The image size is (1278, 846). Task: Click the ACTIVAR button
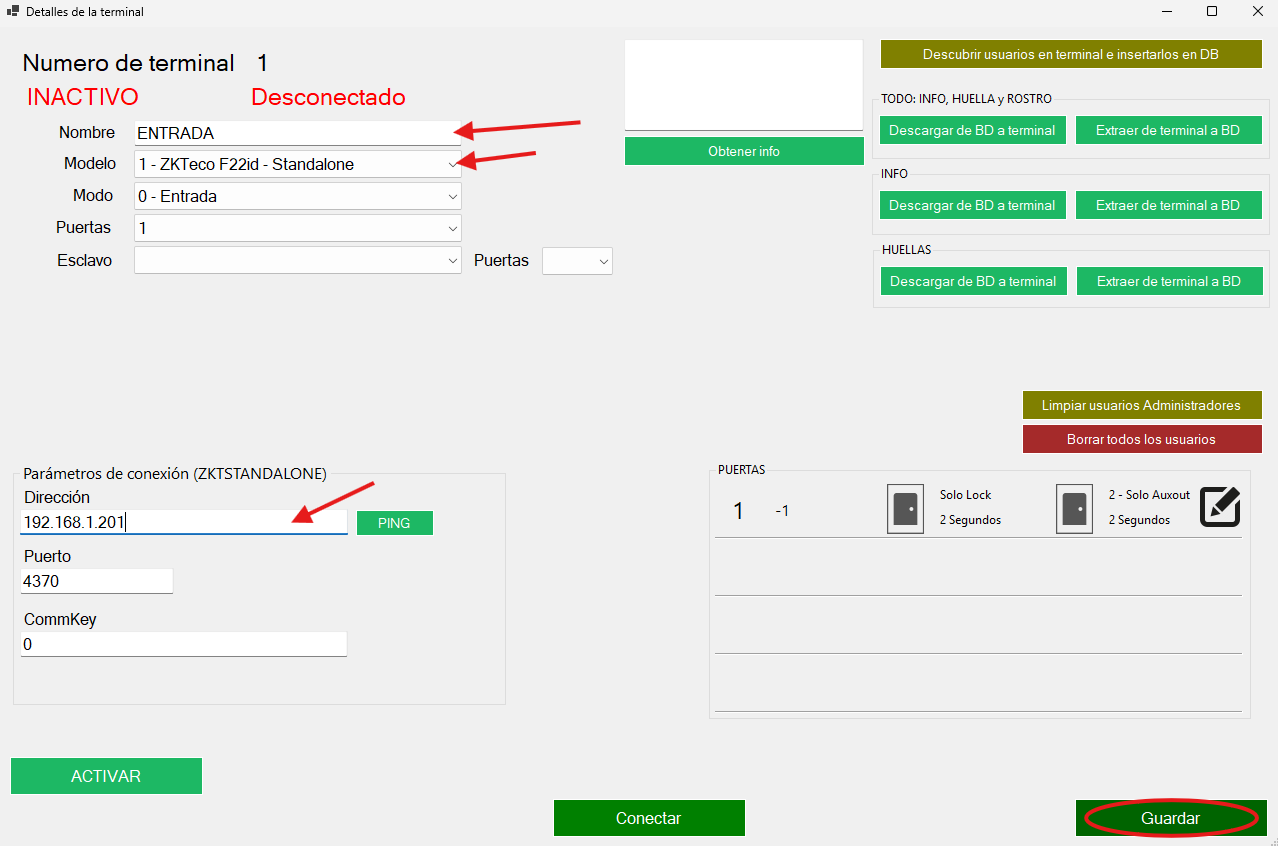[x=106, y=776]
